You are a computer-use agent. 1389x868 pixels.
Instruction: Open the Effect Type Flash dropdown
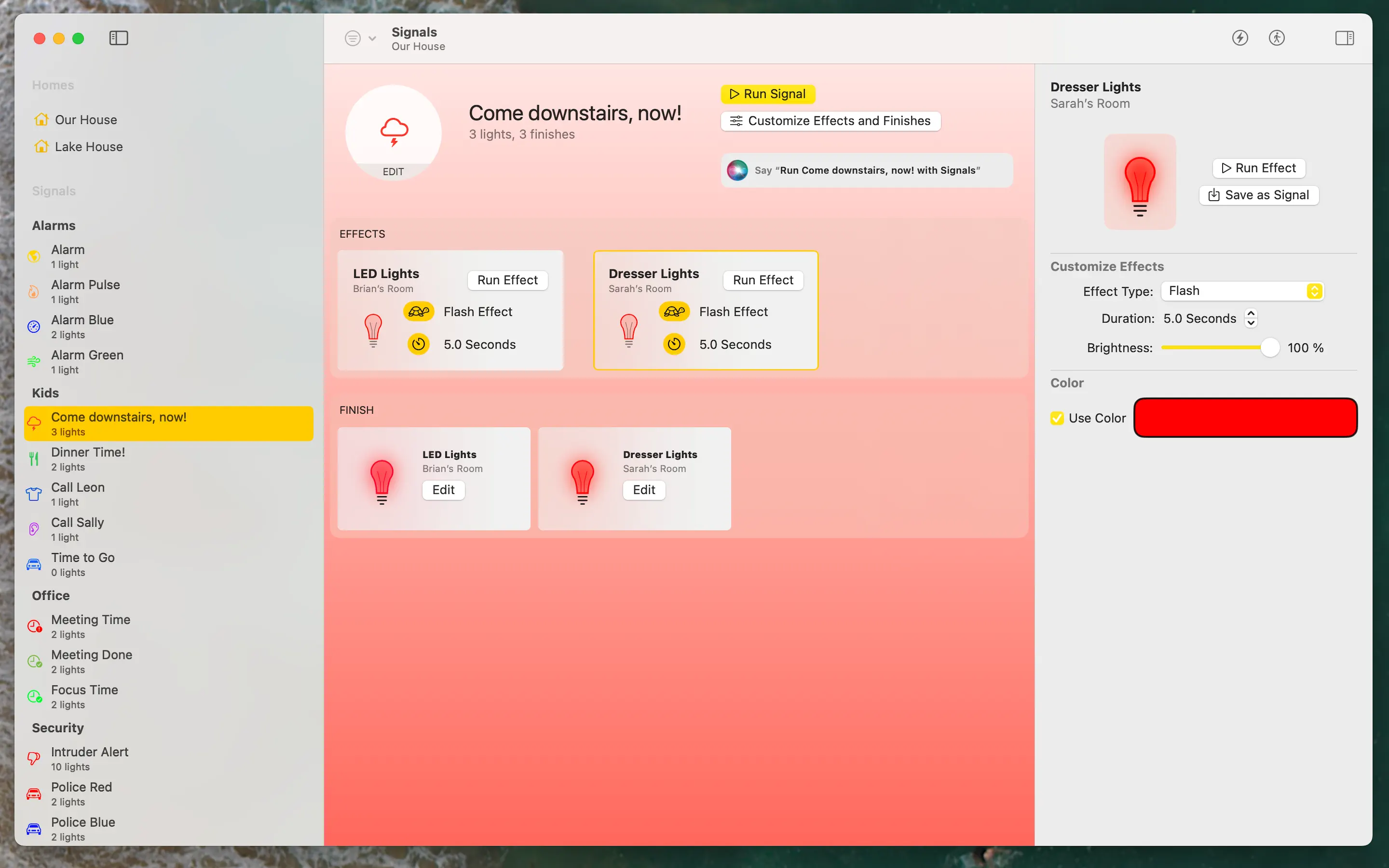click(1242, 291)
